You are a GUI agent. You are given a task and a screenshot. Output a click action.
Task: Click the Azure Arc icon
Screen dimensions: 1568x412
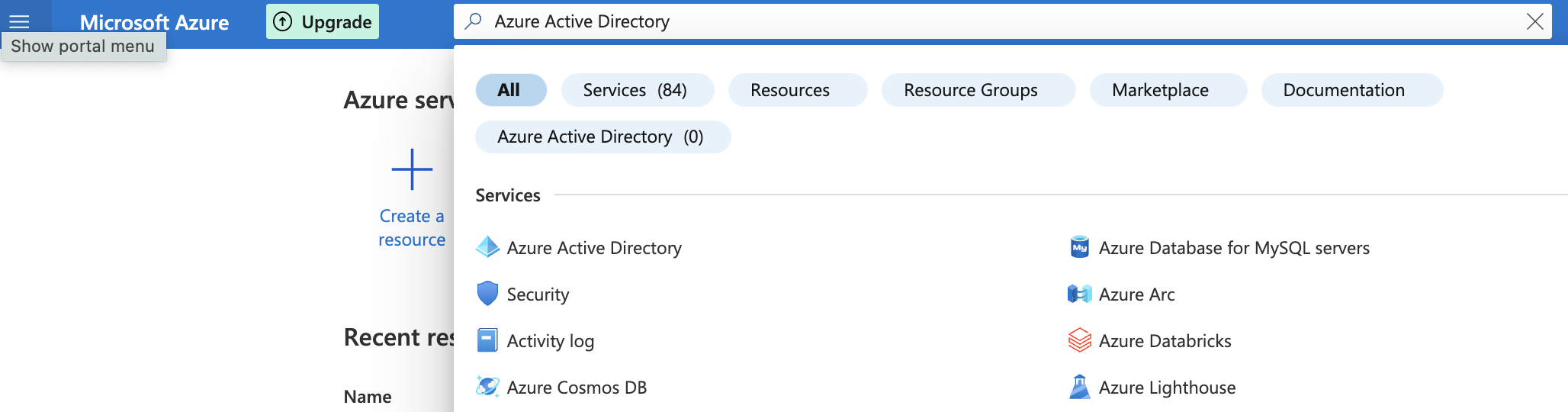pos(1079,294)
